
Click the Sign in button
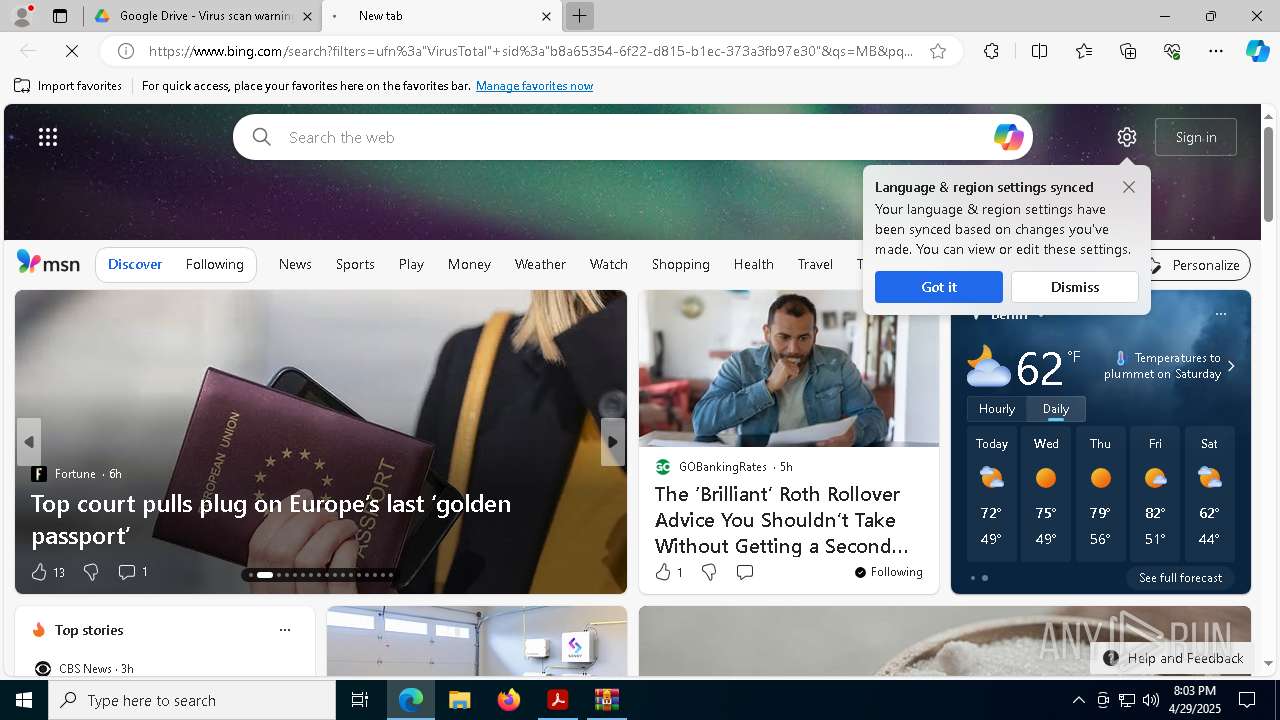click(x=1196, y=137)
